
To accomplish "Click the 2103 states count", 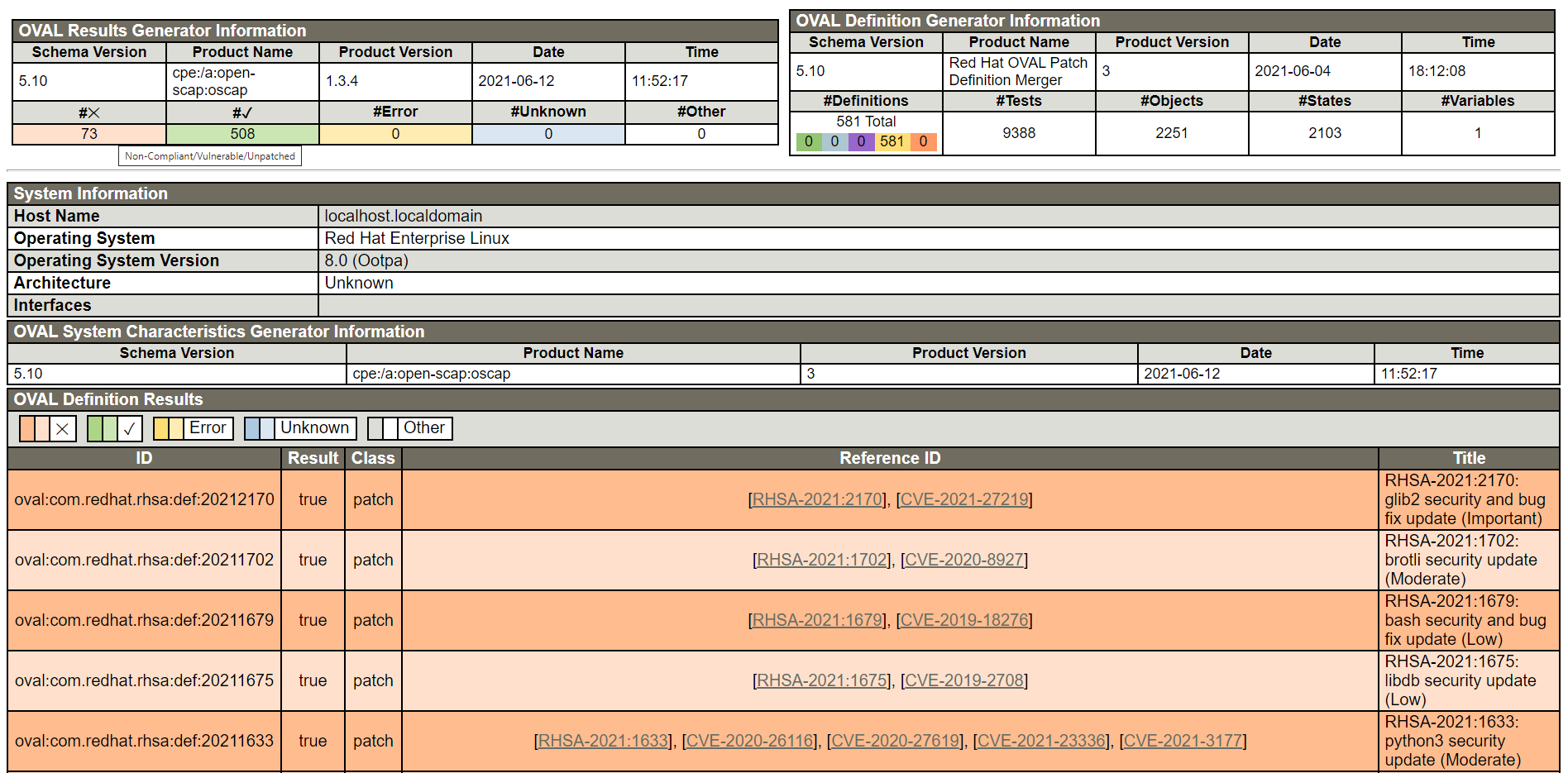I will pos(1325,133).
